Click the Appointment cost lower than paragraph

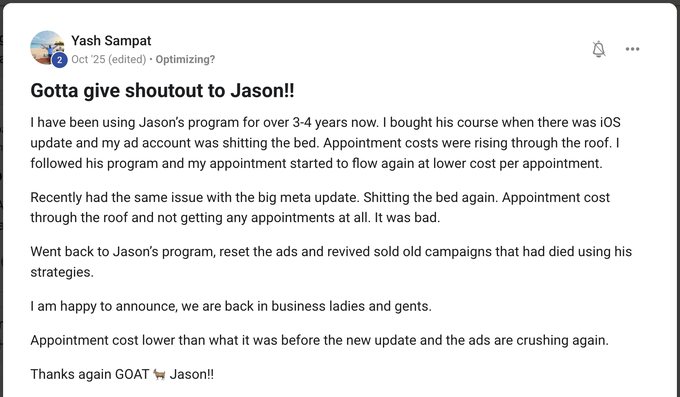[x=320, y=340]
